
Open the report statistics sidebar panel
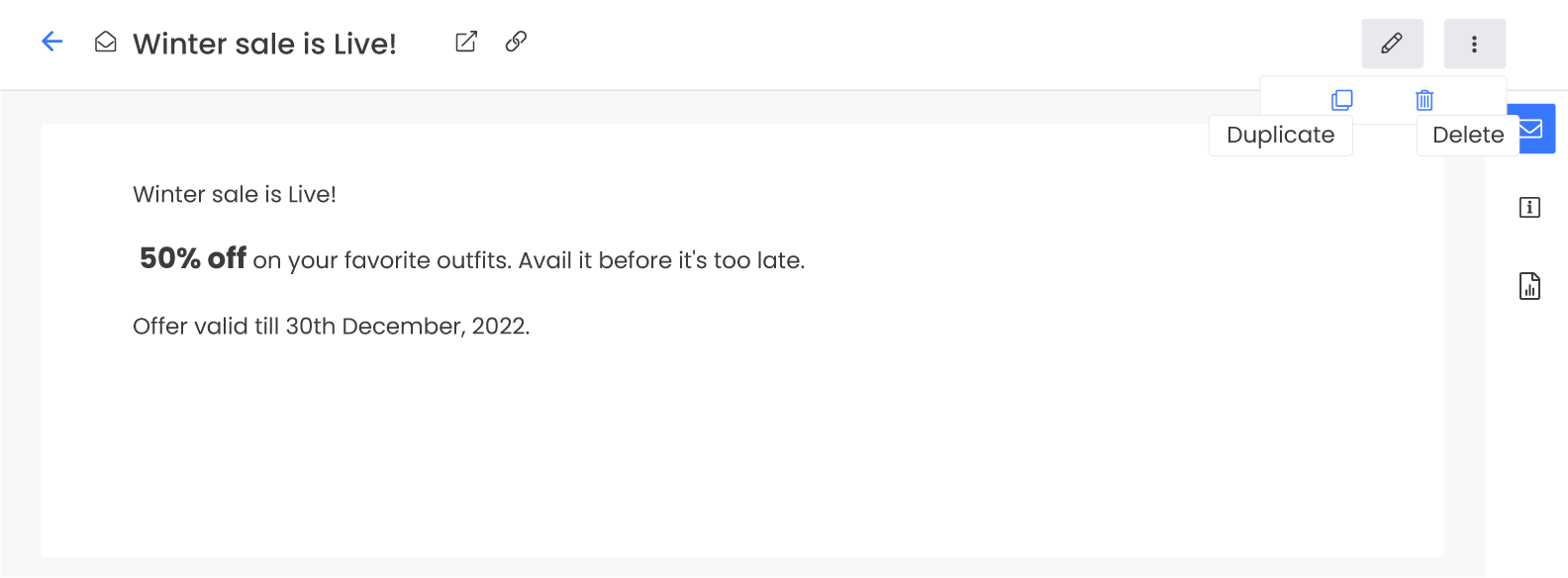tap(1529, 286)
